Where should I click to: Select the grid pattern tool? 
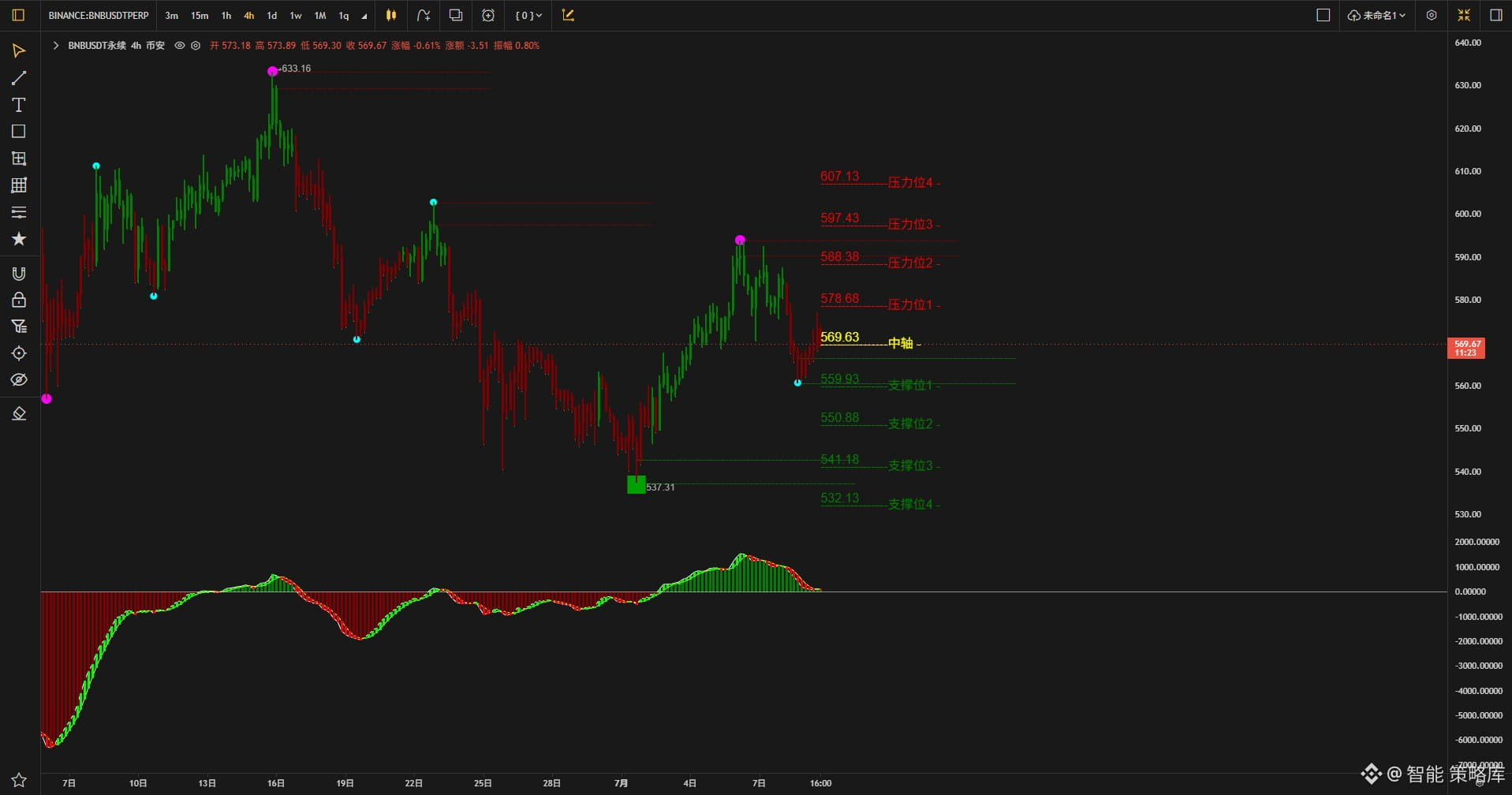19,185
